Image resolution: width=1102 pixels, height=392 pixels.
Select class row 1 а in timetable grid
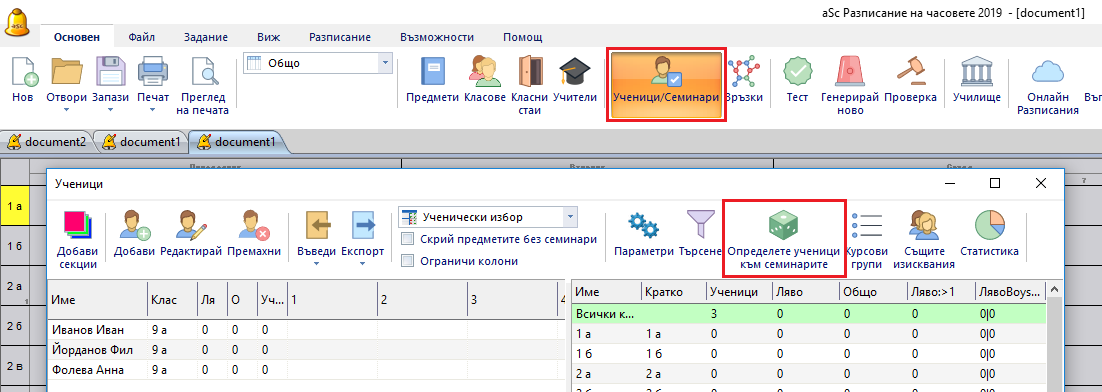tap(15, 205)
